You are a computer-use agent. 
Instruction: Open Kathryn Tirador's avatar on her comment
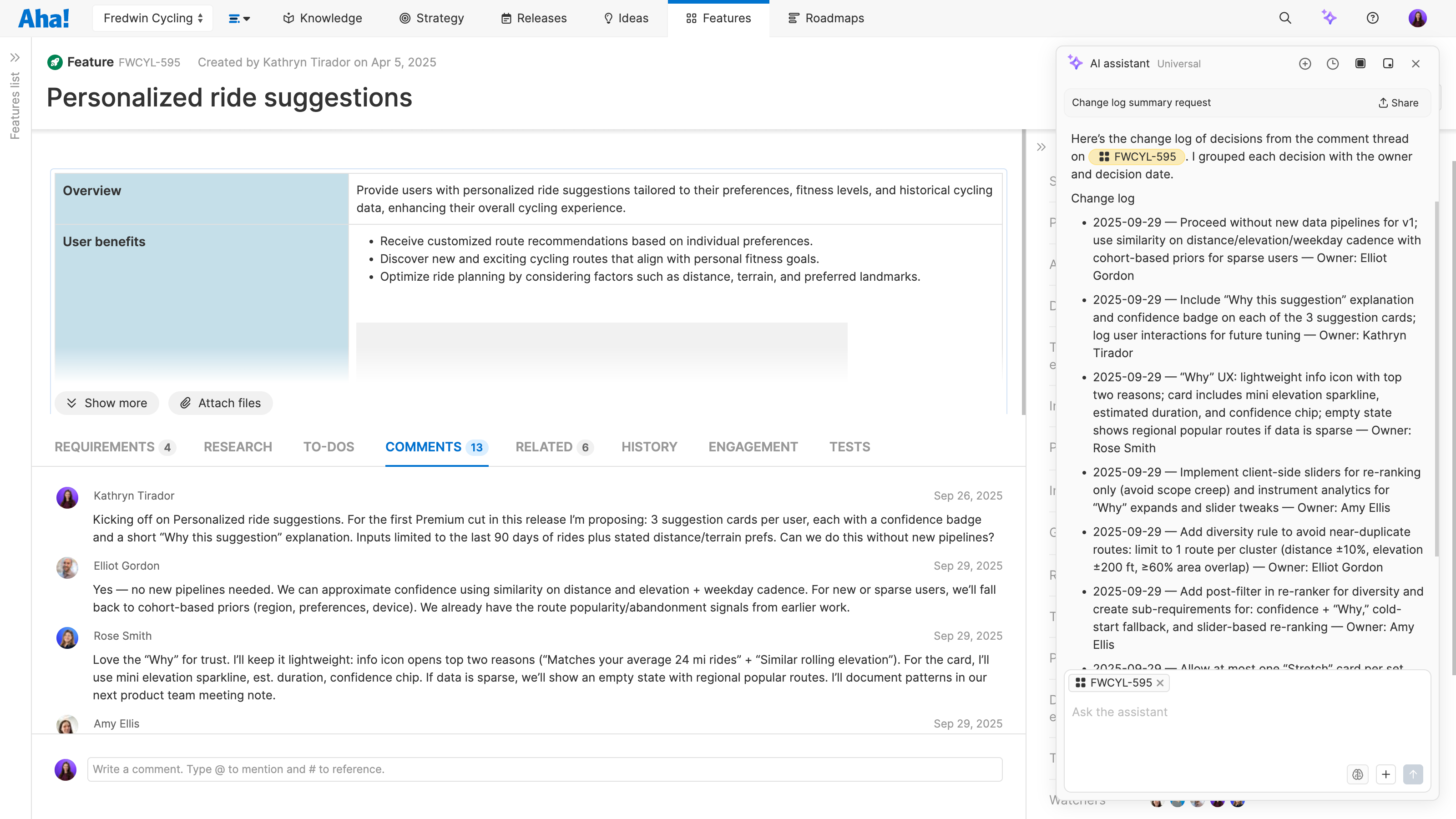[x=67, y=497]
